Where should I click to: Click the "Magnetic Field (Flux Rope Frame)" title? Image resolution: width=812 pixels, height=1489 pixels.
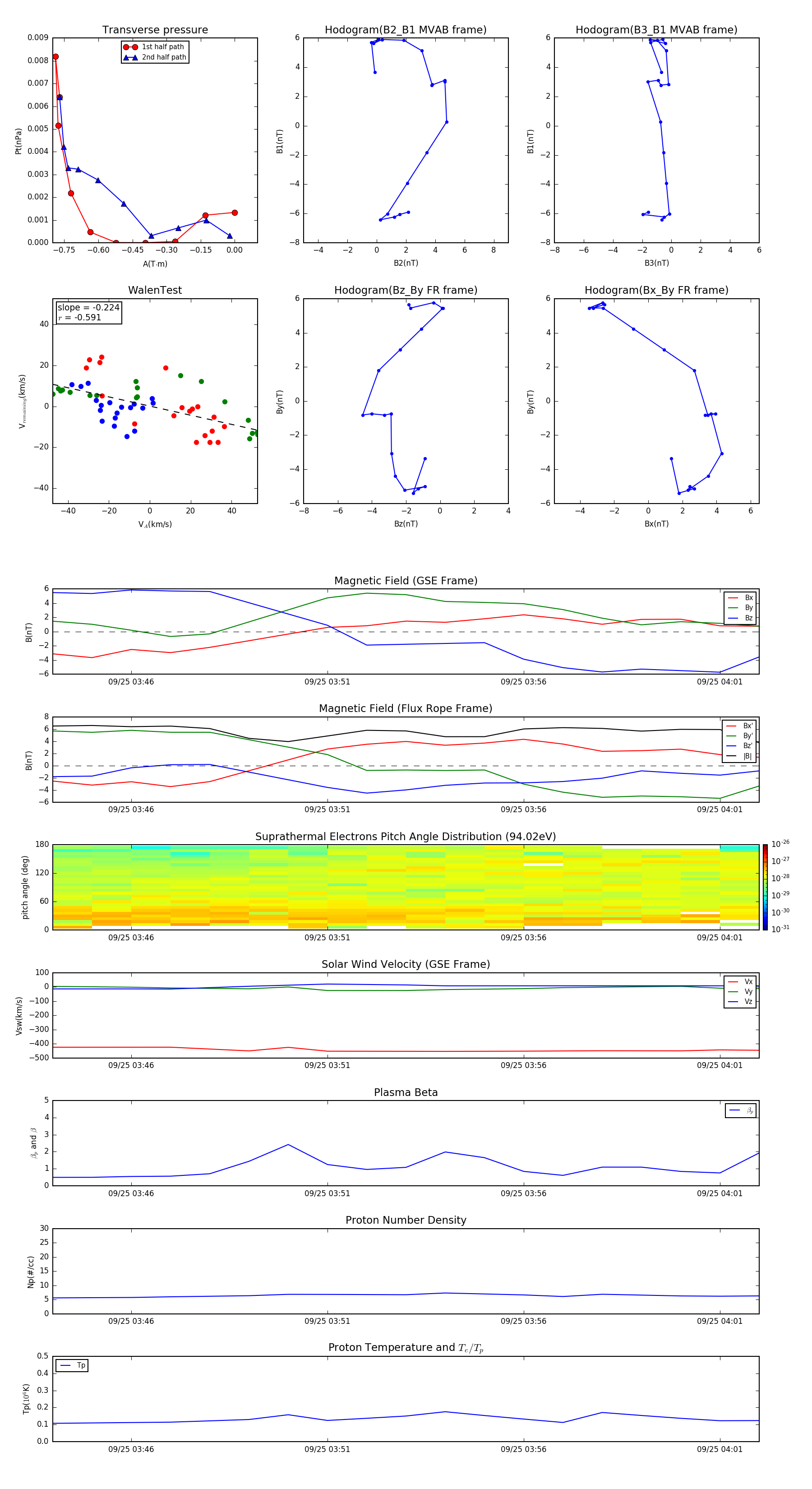tap(406, 709)
